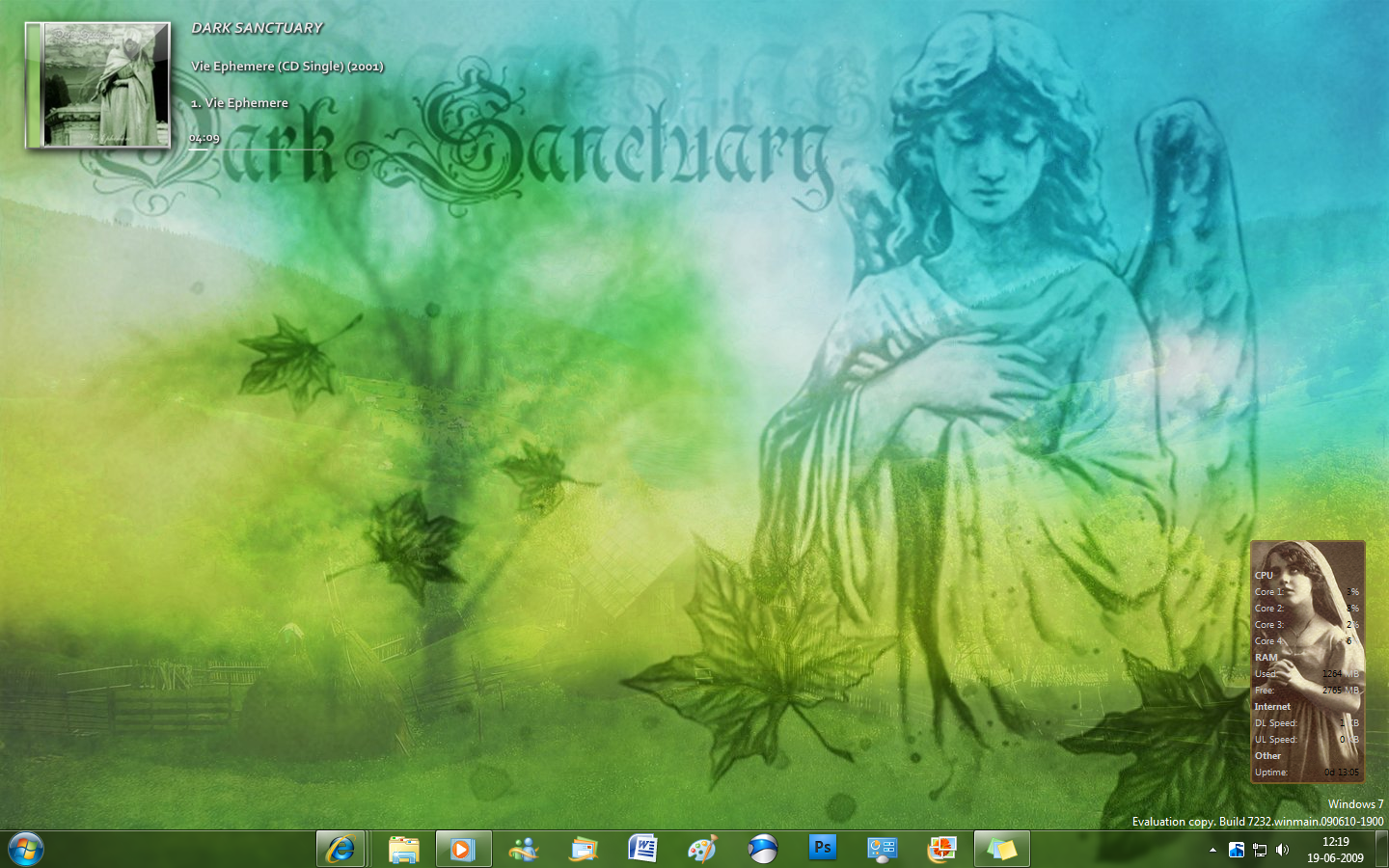The width and height of the screenshot is (1389, 868).
Task: Launch Microsoft Word from taskbar
Action: (x=643, y=849)
